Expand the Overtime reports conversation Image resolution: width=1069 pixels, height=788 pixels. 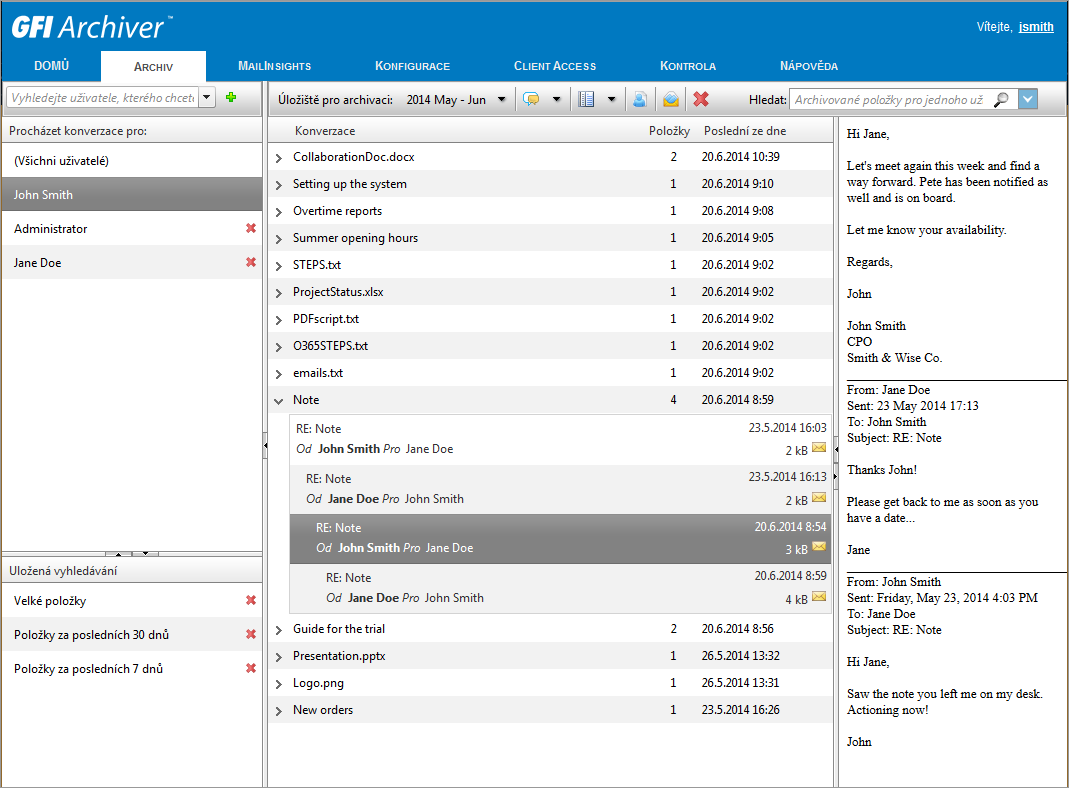coord(279,212)
